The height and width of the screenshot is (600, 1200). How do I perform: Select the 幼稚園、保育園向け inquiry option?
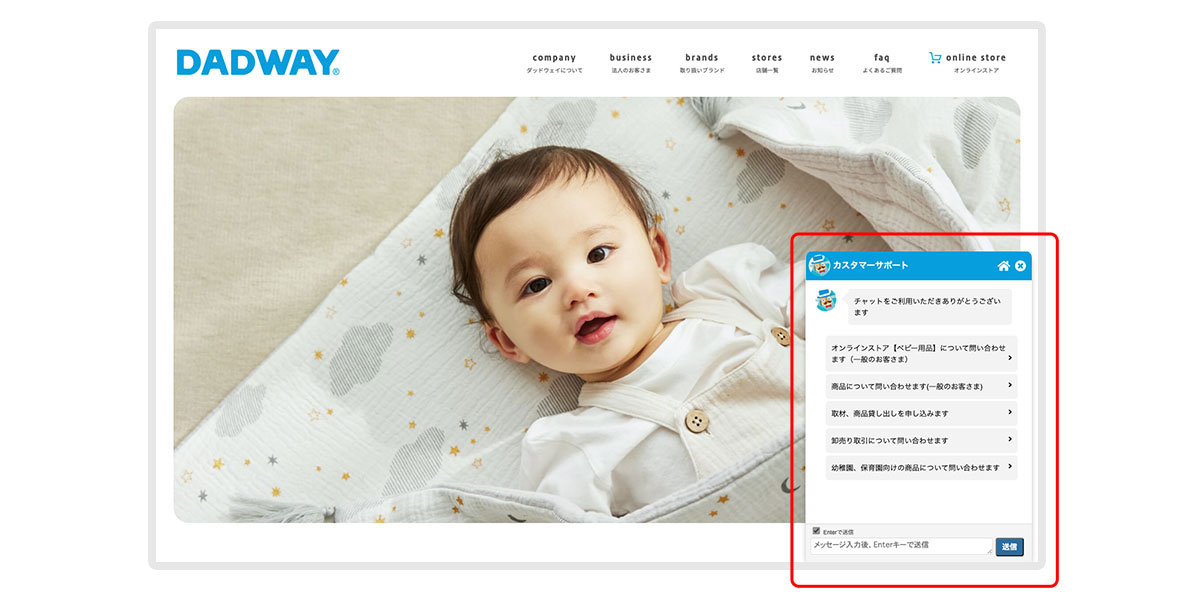(x=921, y=467)
